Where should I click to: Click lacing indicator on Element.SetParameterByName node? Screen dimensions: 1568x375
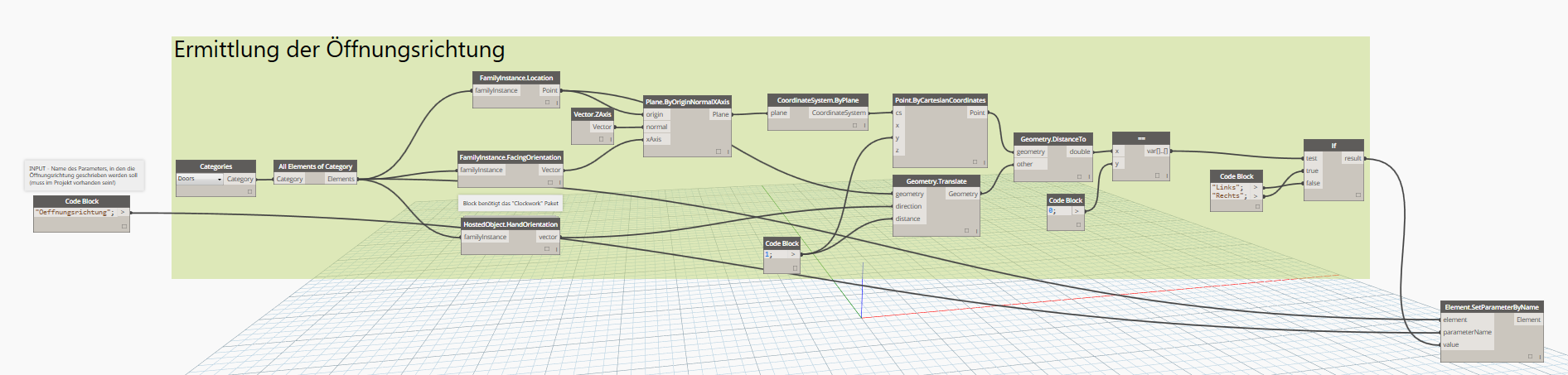tap(1540, 357)
